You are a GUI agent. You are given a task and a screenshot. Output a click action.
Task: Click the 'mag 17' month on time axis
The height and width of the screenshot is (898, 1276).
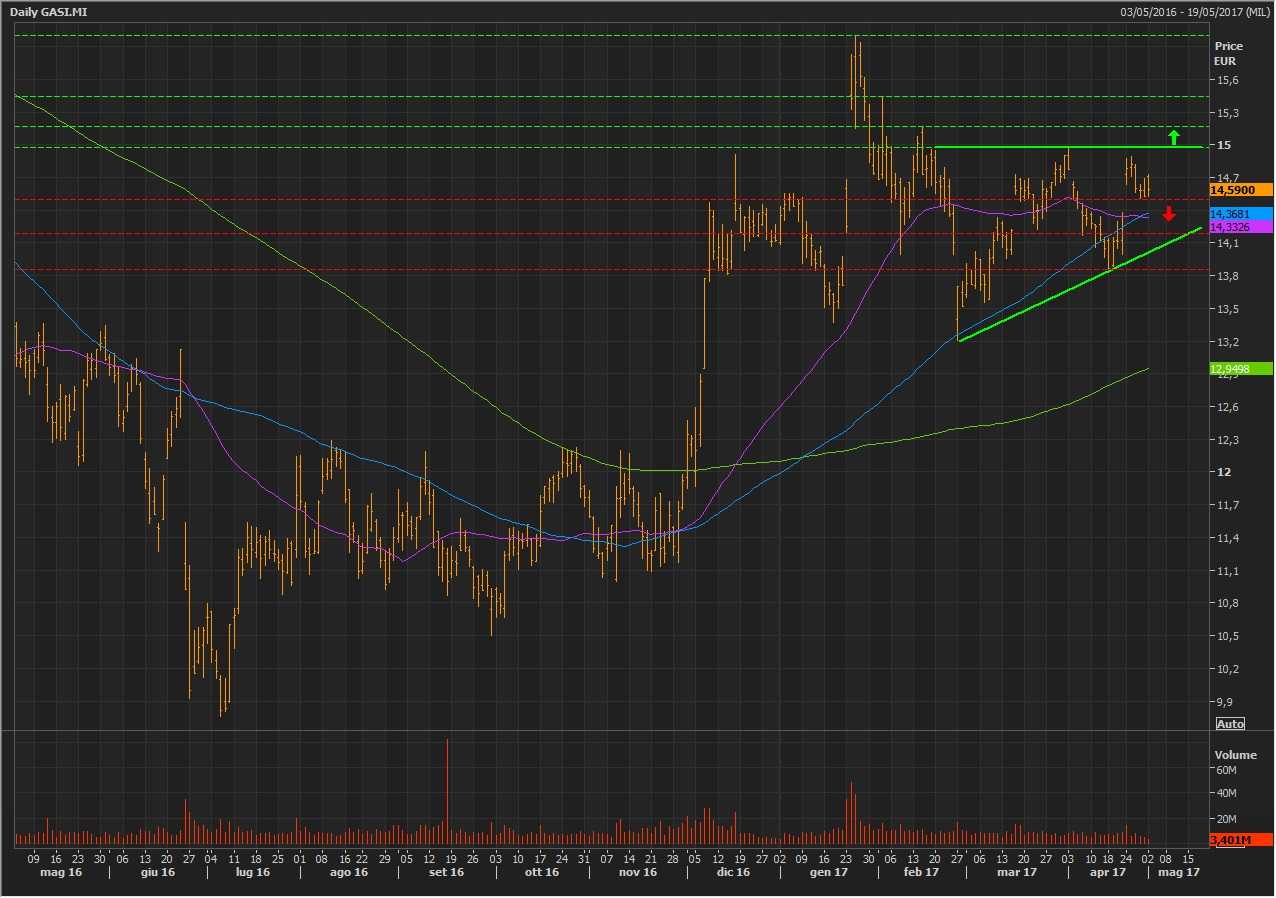(x=1176, y=872)
